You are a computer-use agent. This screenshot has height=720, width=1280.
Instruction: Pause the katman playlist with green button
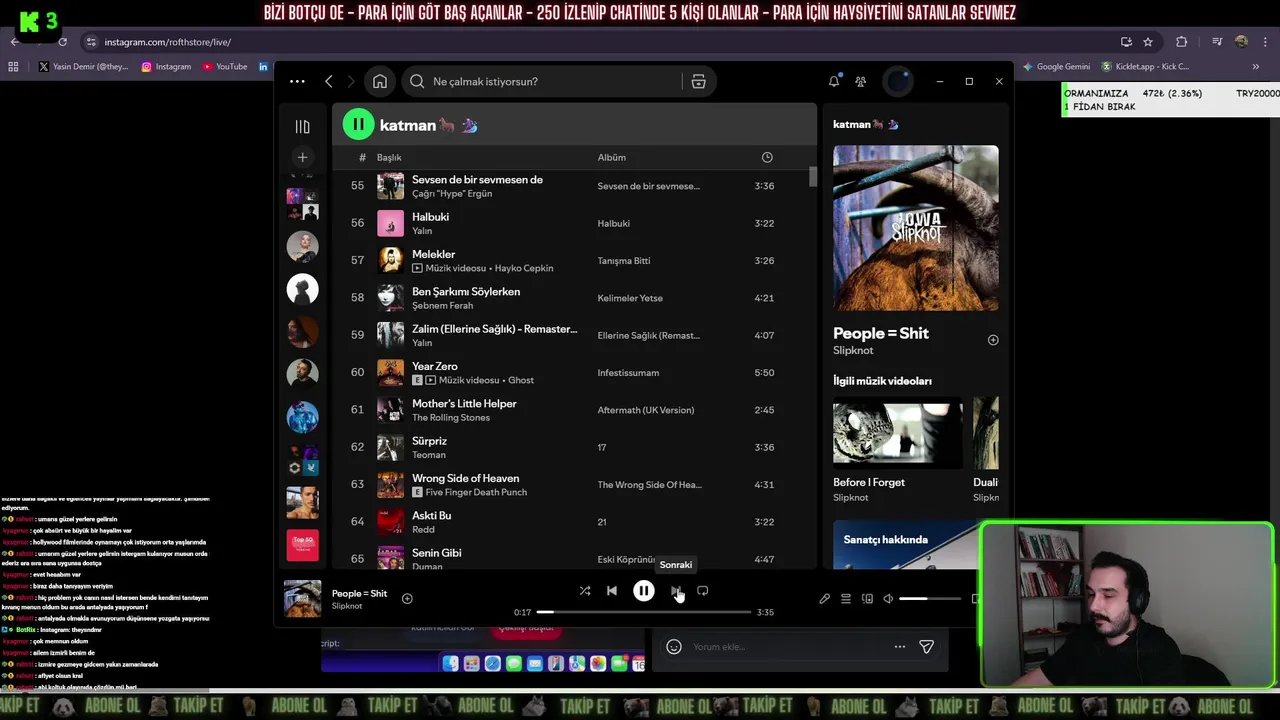point(358,124)
